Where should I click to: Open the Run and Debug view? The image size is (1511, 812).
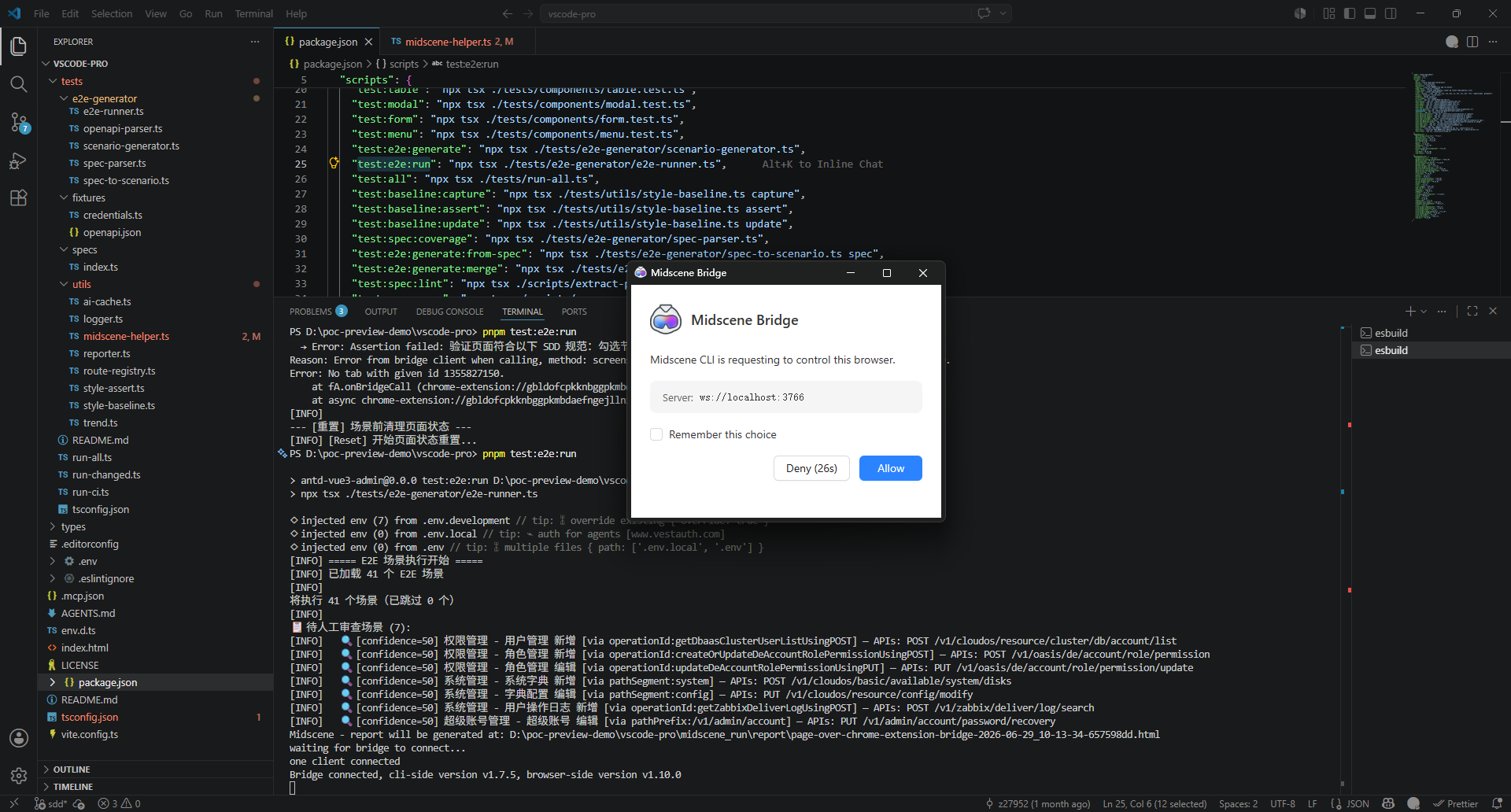[19, 161]
